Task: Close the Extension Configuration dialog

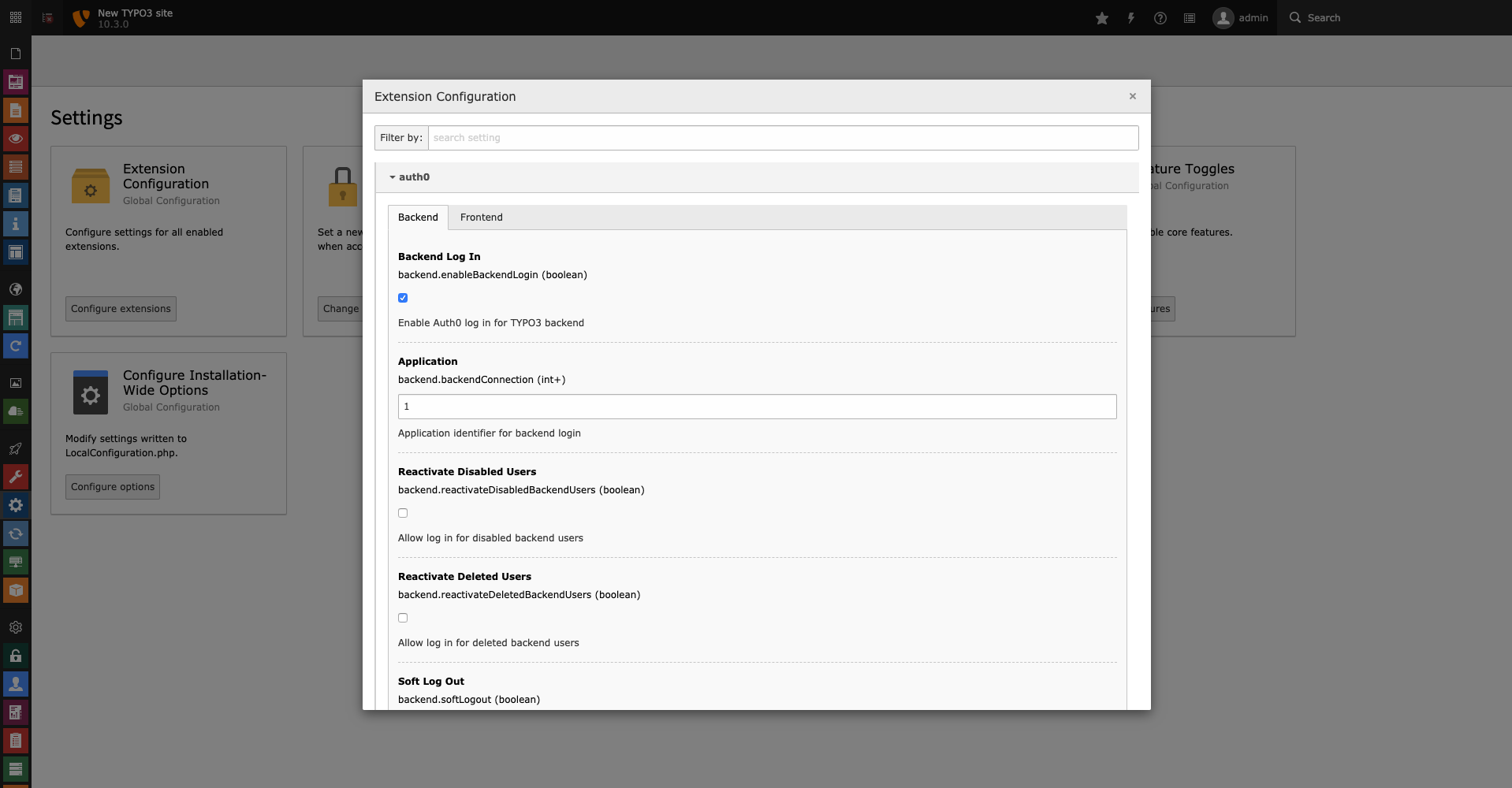Action: tap(1133, 96)
